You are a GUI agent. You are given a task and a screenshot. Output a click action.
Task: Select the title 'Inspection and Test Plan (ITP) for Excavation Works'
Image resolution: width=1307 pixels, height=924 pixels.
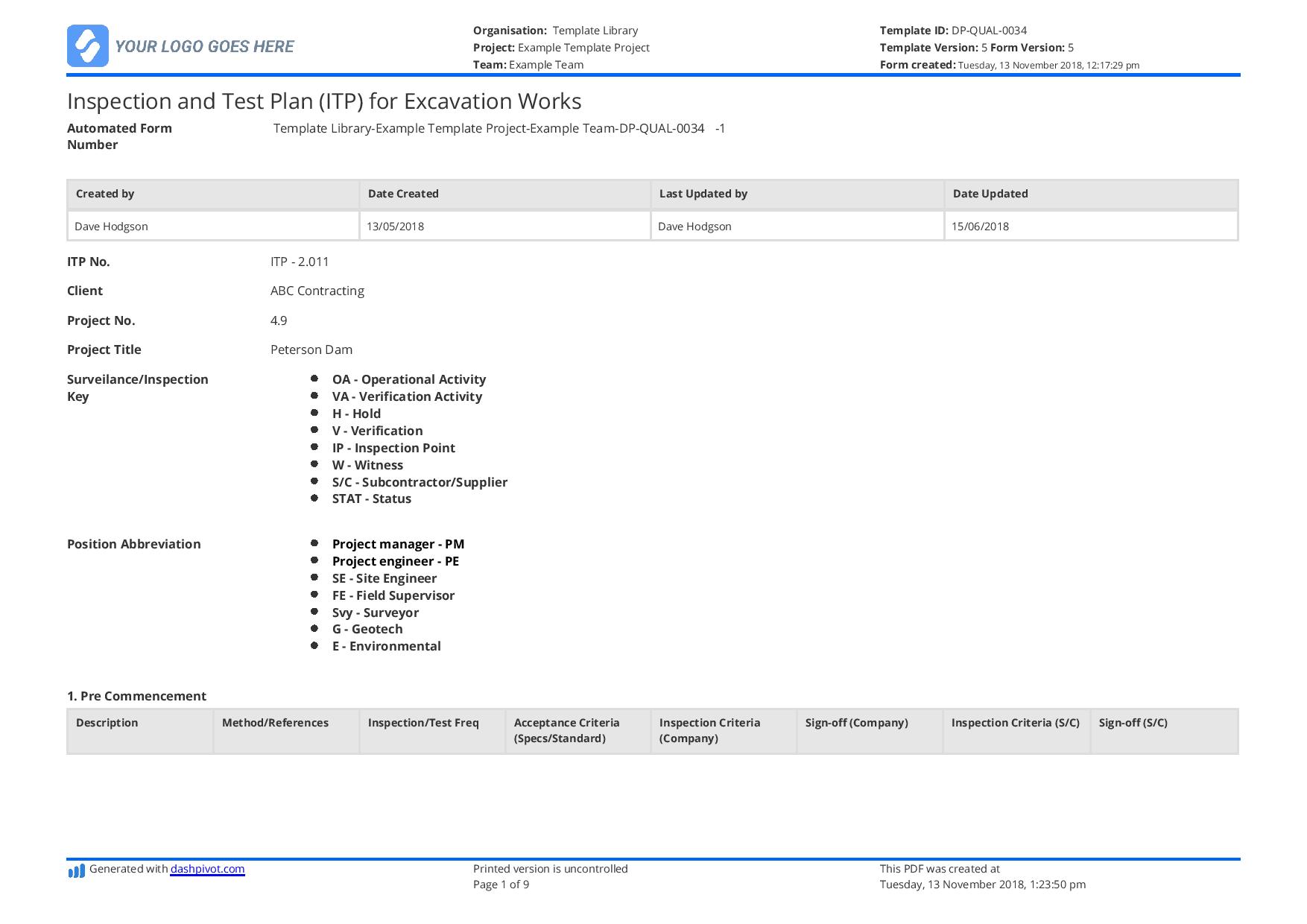click(324, 101)
